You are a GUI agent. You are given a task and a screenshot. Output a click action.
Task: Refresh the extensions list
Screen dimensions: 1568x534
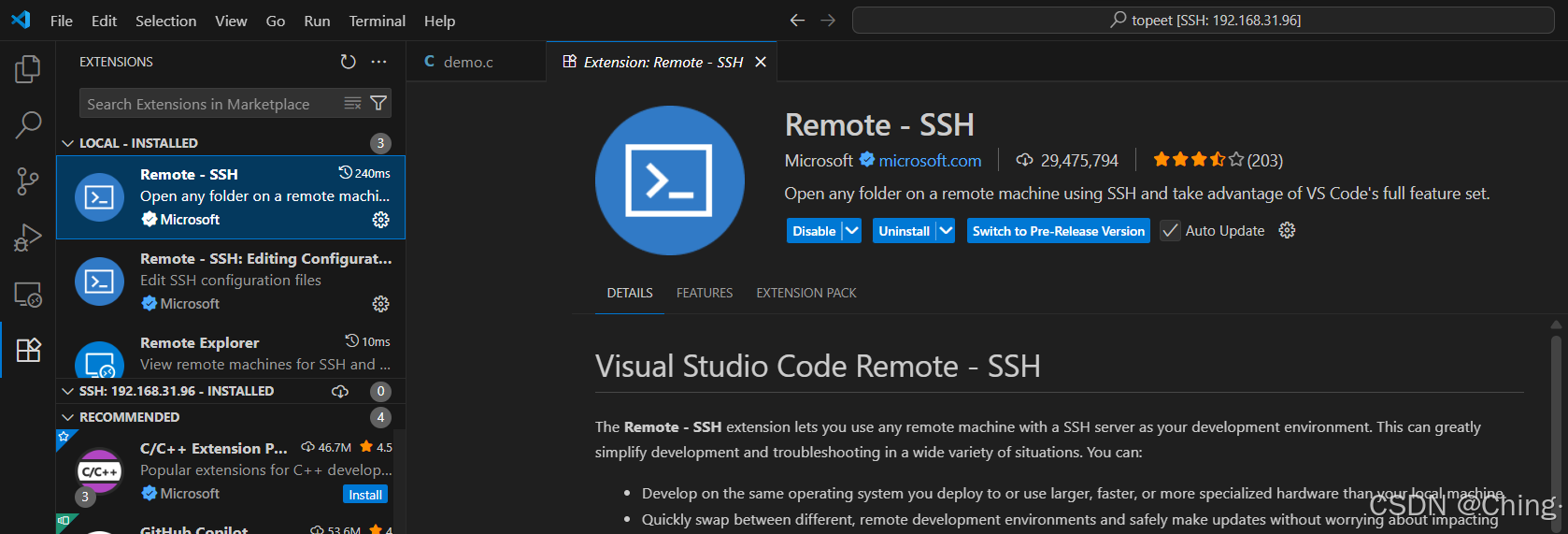(x=348, y=62)
